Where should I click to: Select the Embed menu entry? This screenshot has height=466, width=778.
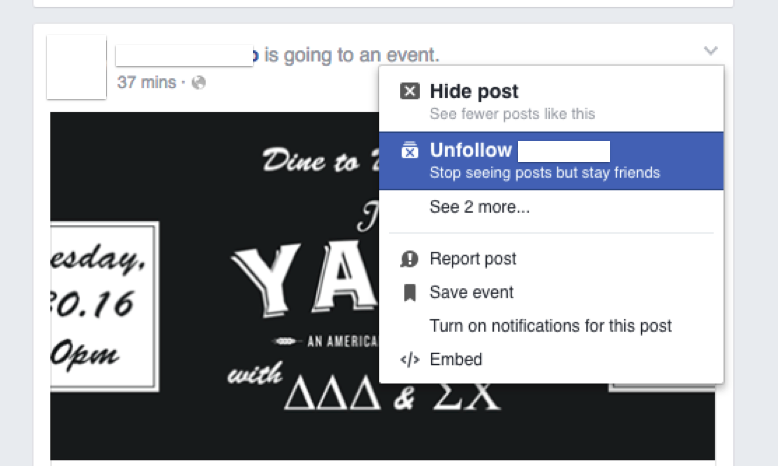551,359
